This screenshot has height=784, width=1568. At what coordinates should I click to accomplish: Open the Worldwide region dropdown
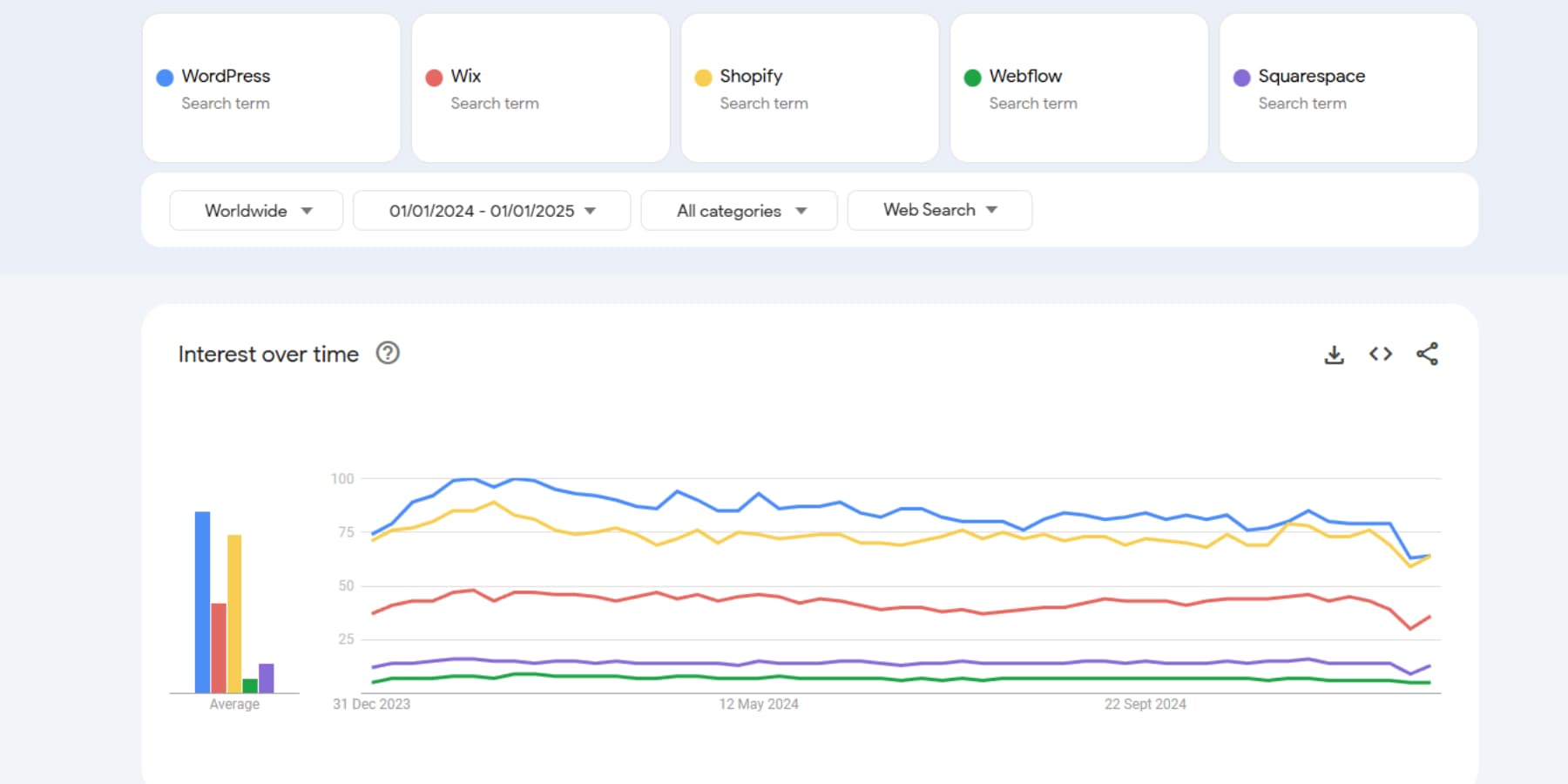point(255,210)
